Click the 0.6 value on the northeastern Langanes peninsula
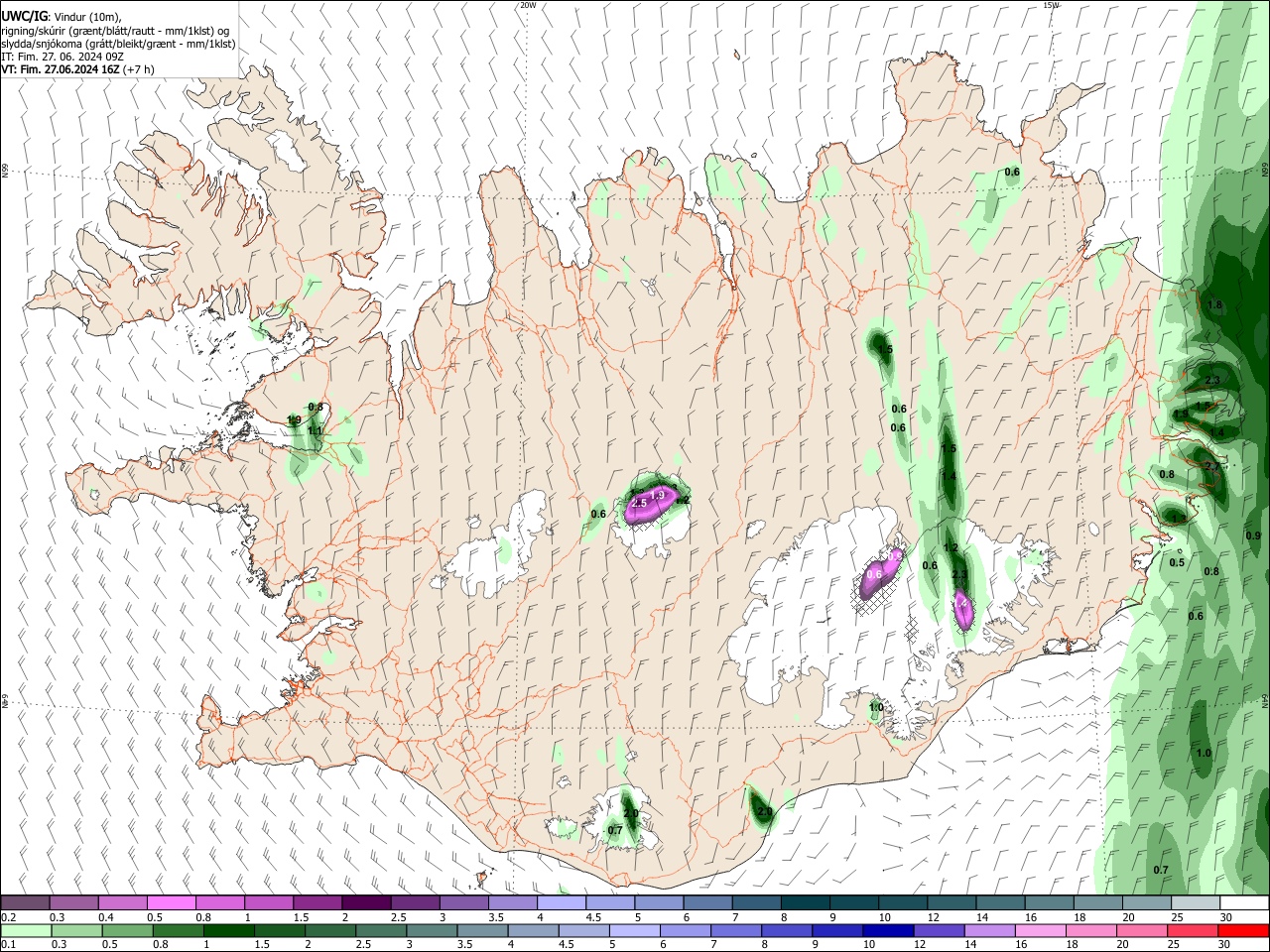Image resolution: width=1270 pixels, height=952 pixels. coord(1012,173)
